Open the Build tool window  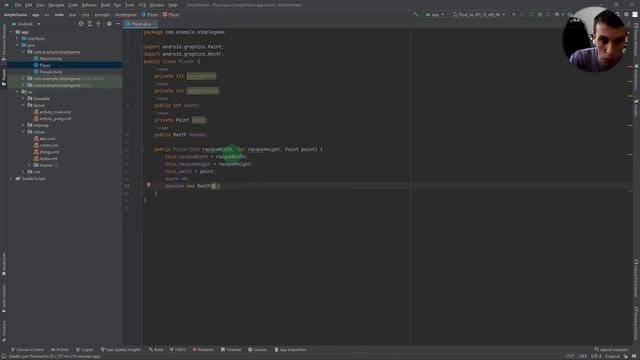156,350
